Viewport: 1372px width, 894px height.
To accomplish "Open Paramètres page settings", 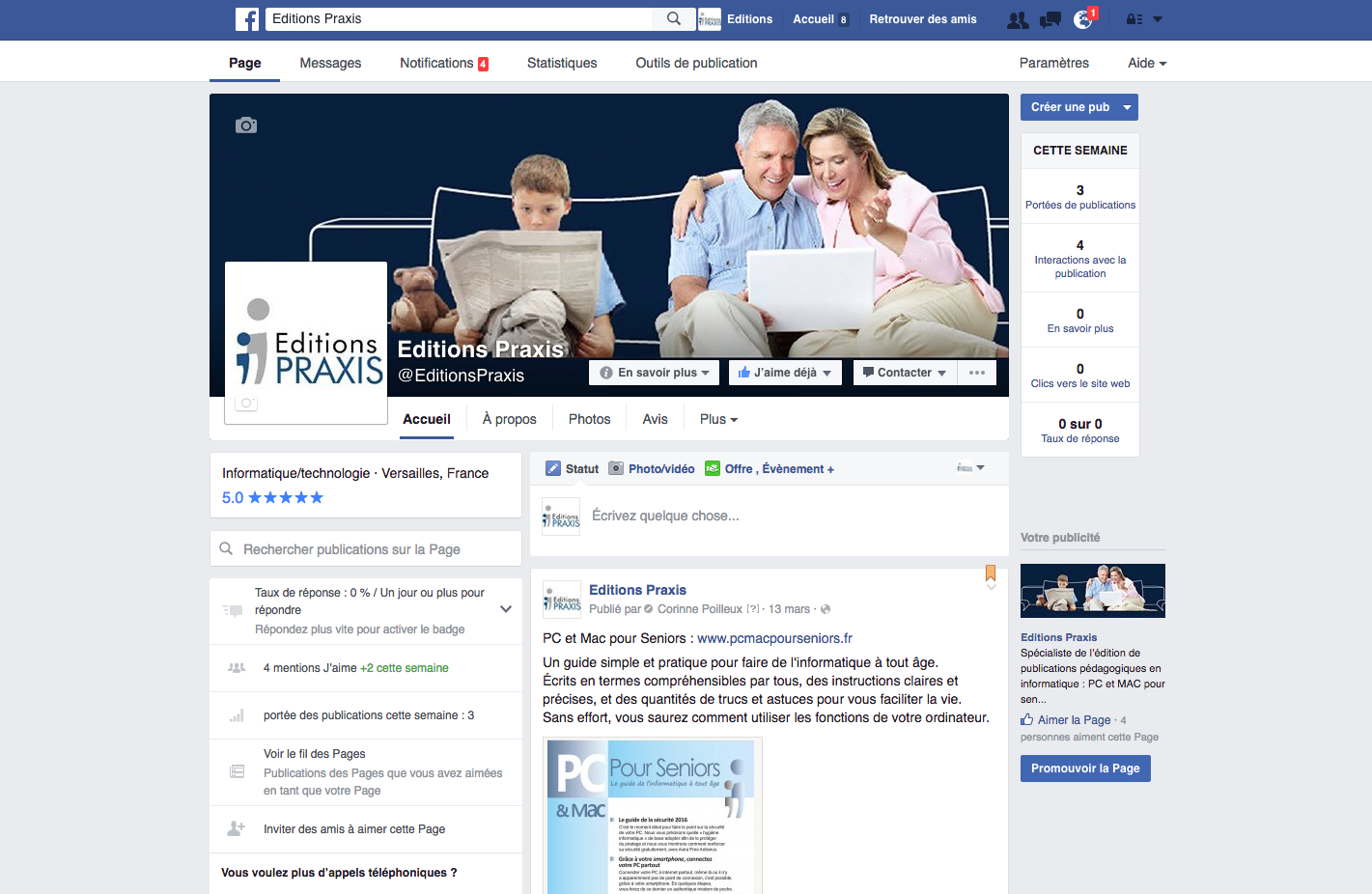I will click(1053, 63).
